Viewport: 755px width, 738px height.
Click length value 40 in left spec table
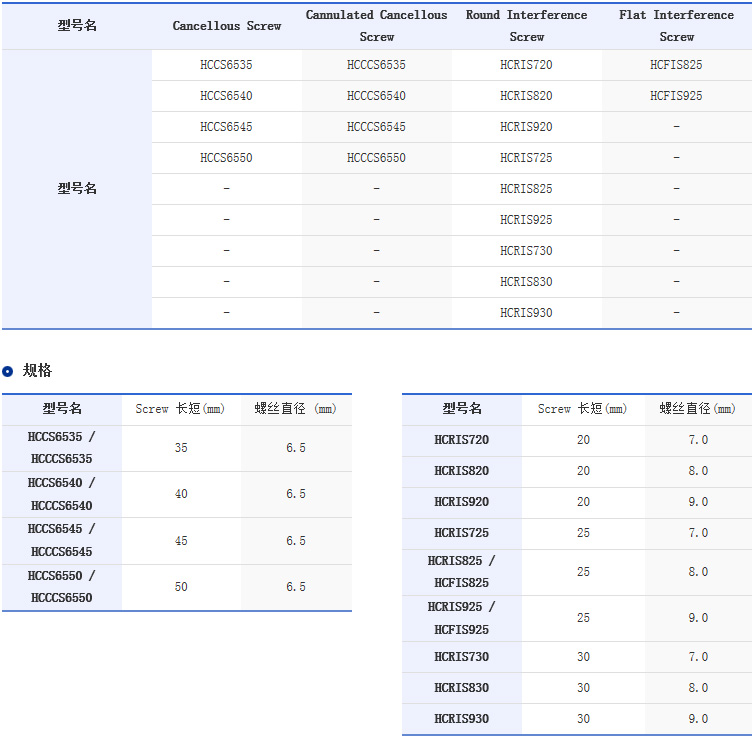pos(181,494)
